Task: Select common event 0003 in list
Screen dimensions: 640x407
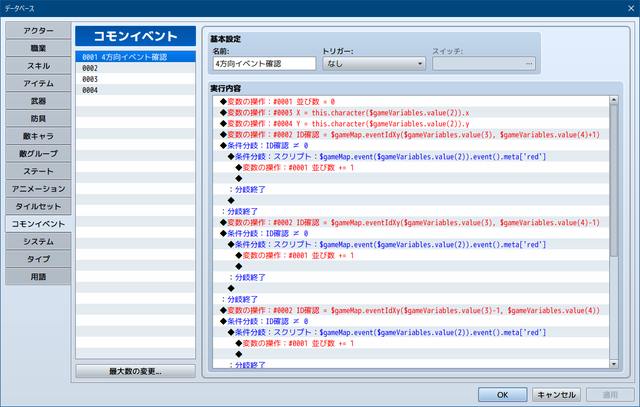Action: 136,79
